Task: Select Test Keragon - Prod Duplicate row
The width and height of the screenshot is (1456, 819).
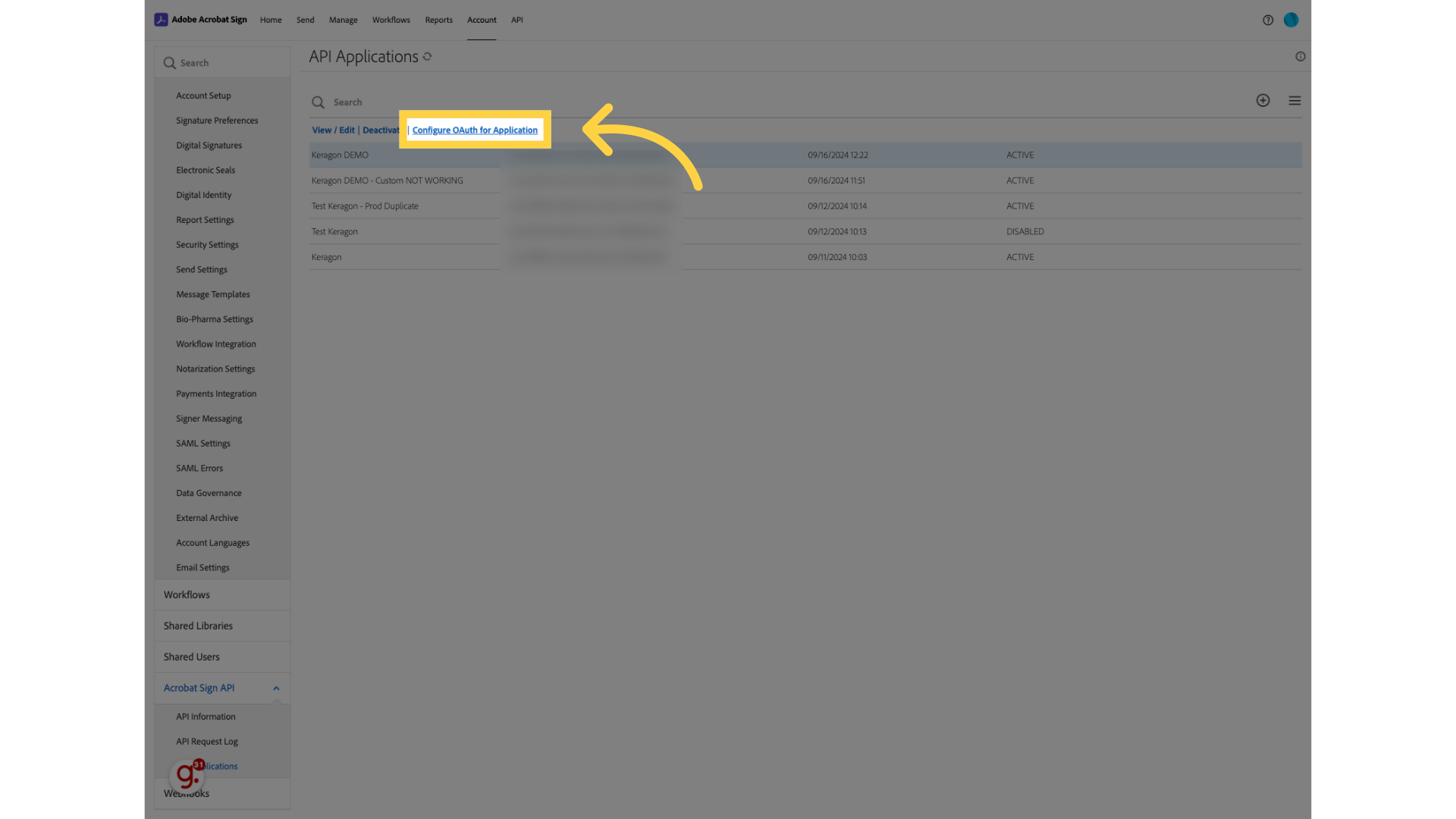Action: tap(805, 206)
